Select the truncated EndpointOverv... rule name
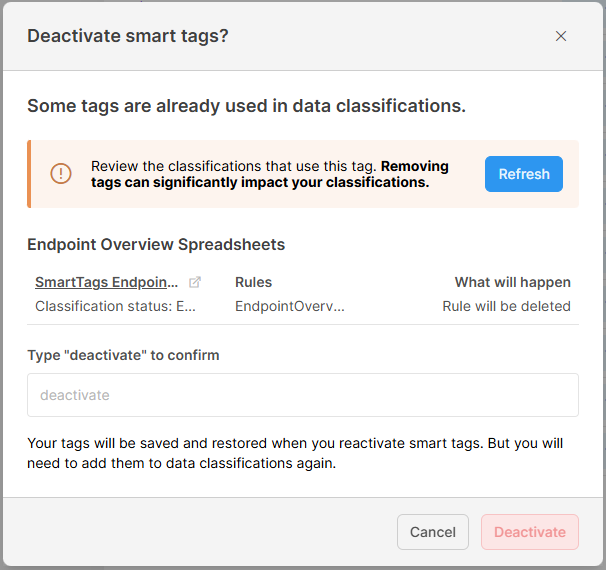Viewport: 606px width, 570px height. [x=289, y=306]
